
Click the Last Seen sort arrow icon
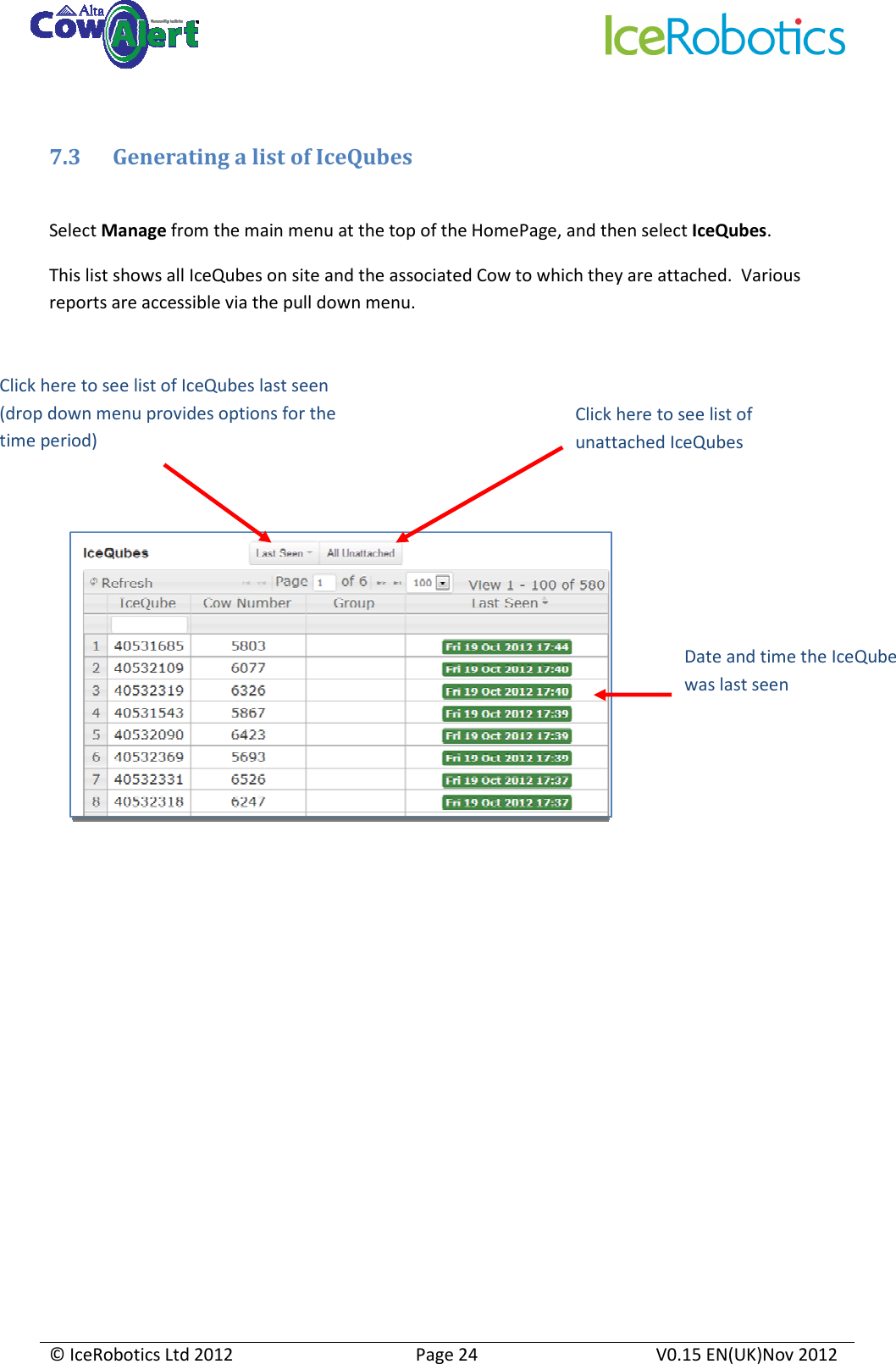pyautogui.click(x=545, y=602)
